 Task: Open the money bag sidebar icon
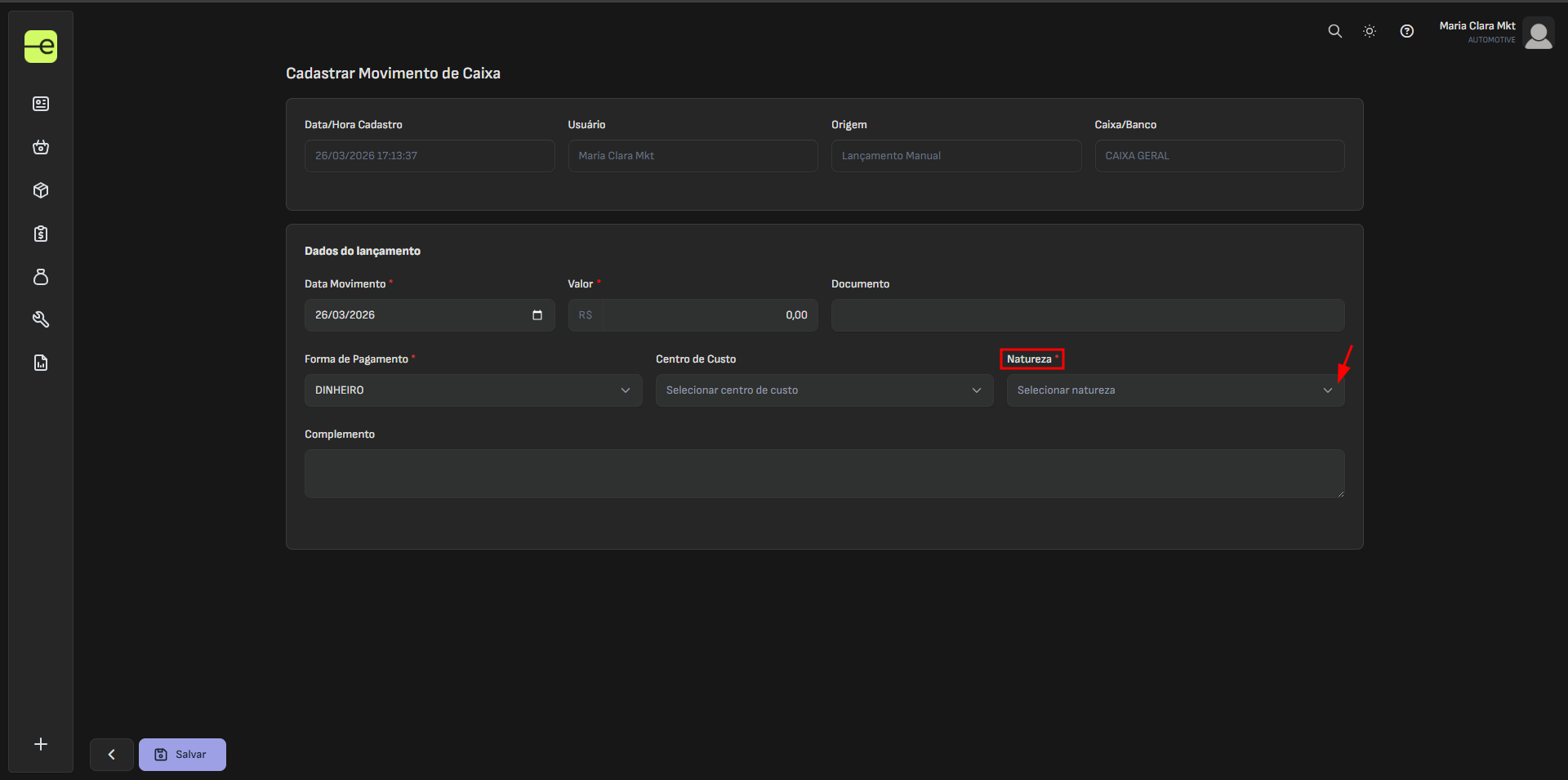[41, 277]
